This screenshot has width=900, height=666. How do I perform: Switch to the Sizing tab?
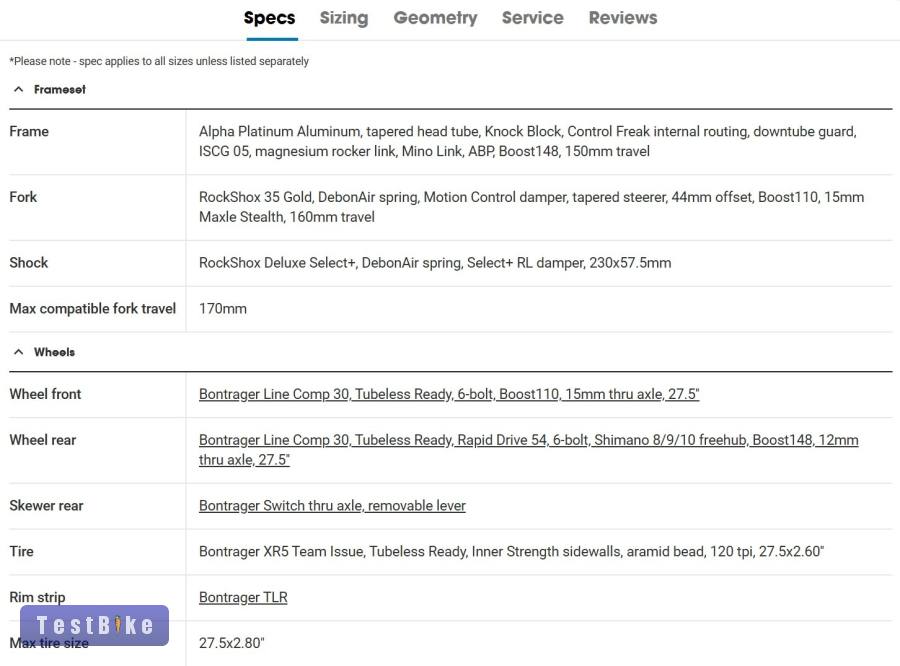[344, 18]
